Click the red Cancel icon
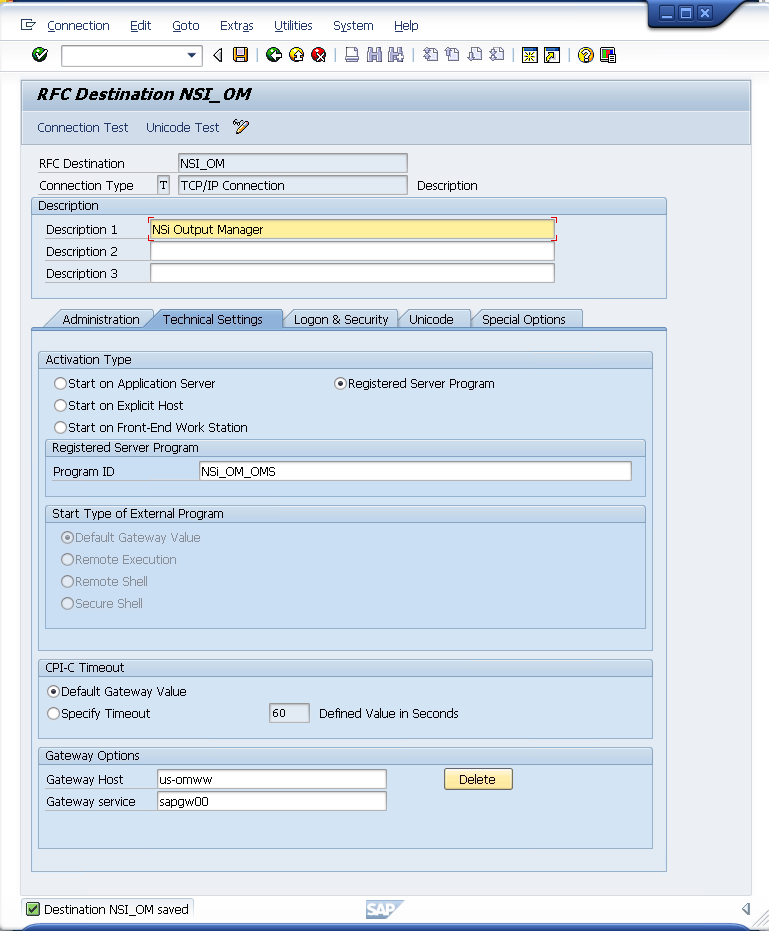 coord(319,55)
